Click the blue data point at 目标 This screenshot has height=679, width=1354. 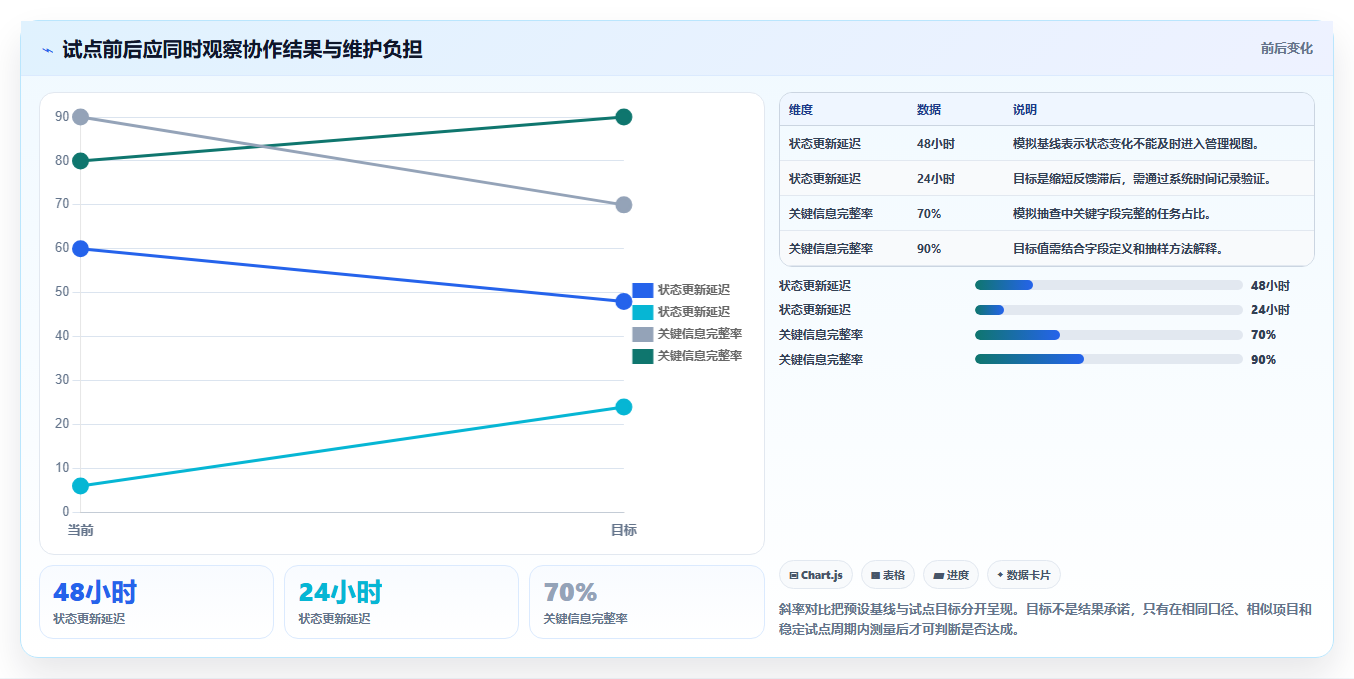point(624,301)
